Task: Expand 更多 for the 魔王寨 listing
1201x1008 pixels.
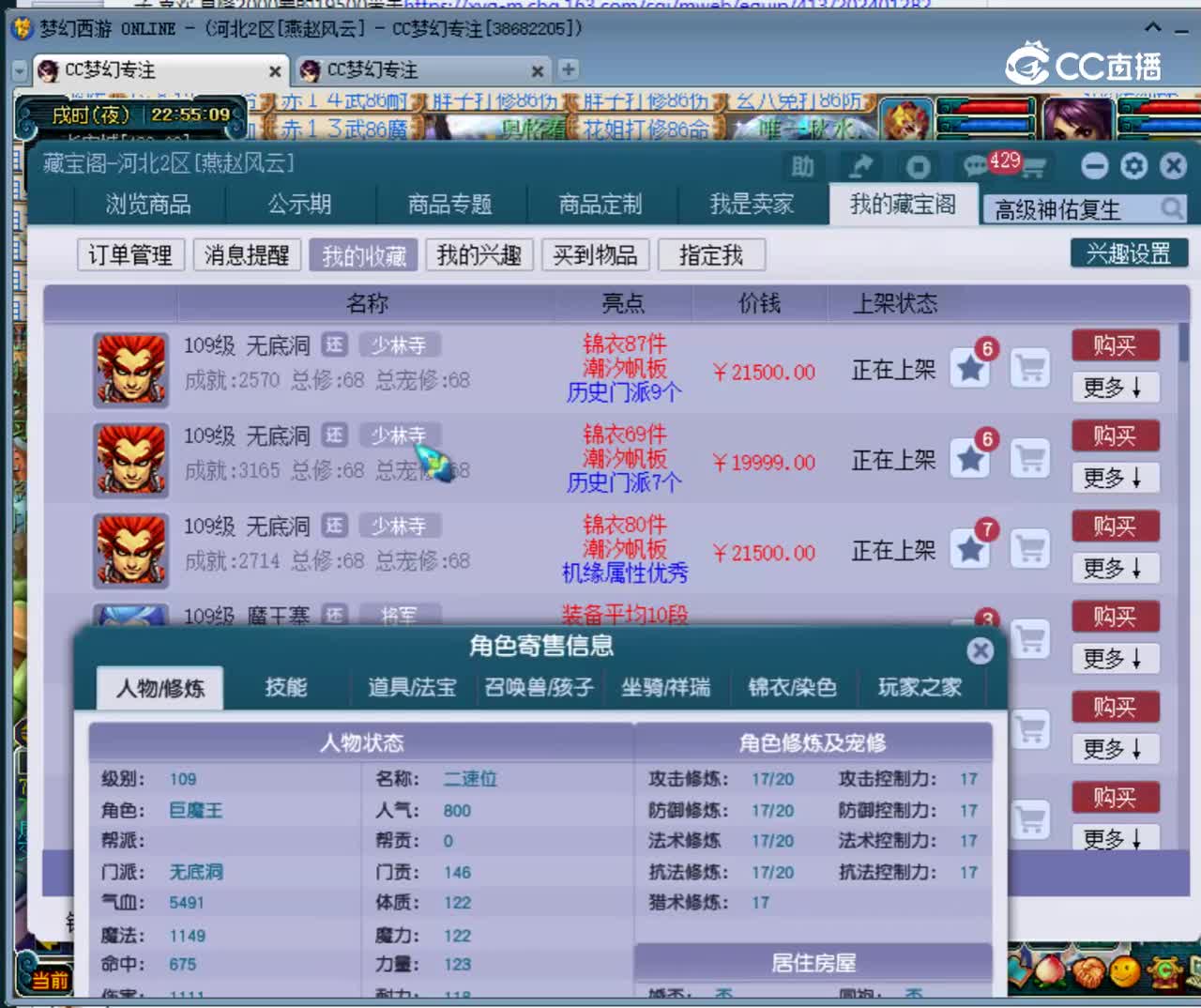Action: pyautogui.click(x=1115, y=658)
